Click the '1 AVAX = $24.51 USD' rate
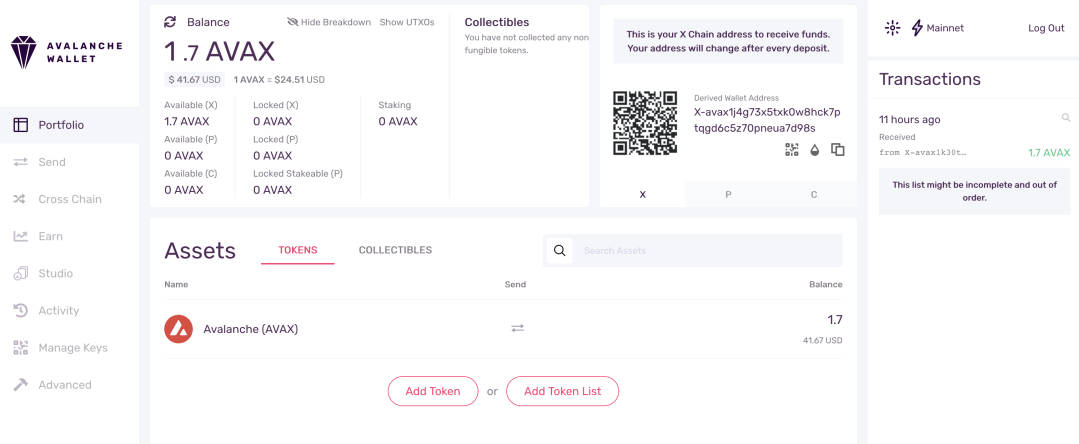The width and height of the screenshot is (1079, 444). (279, 80)
